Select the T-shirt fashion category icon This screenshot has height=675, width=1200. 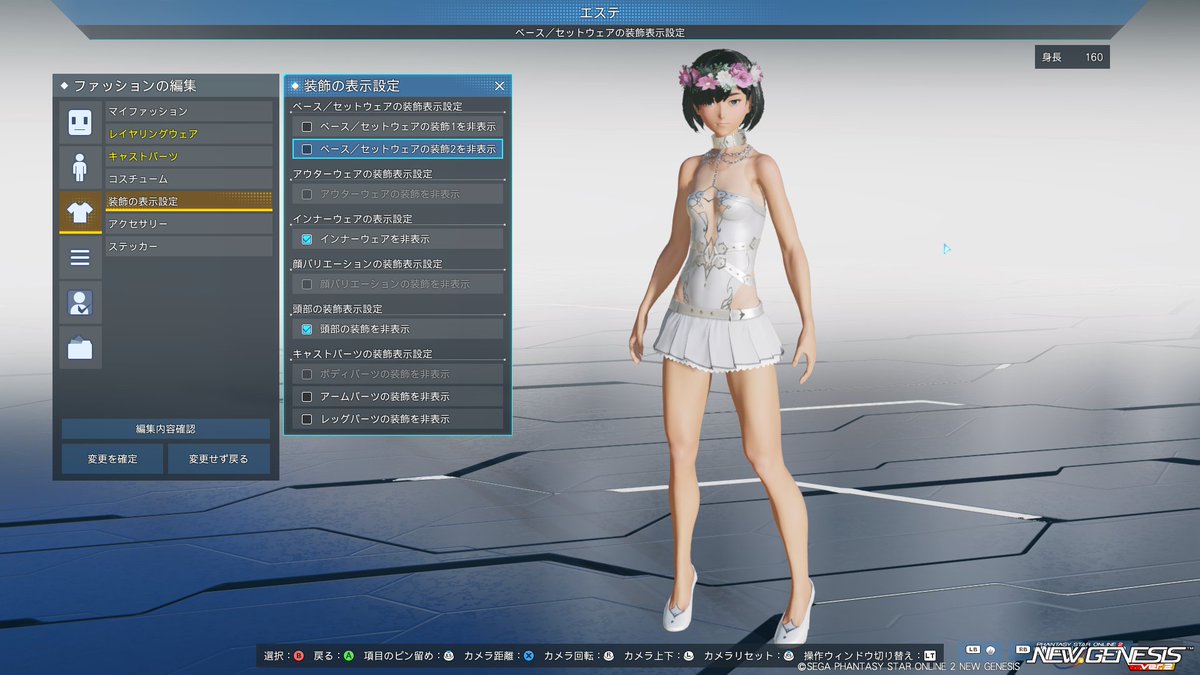(x=80, y=212)
